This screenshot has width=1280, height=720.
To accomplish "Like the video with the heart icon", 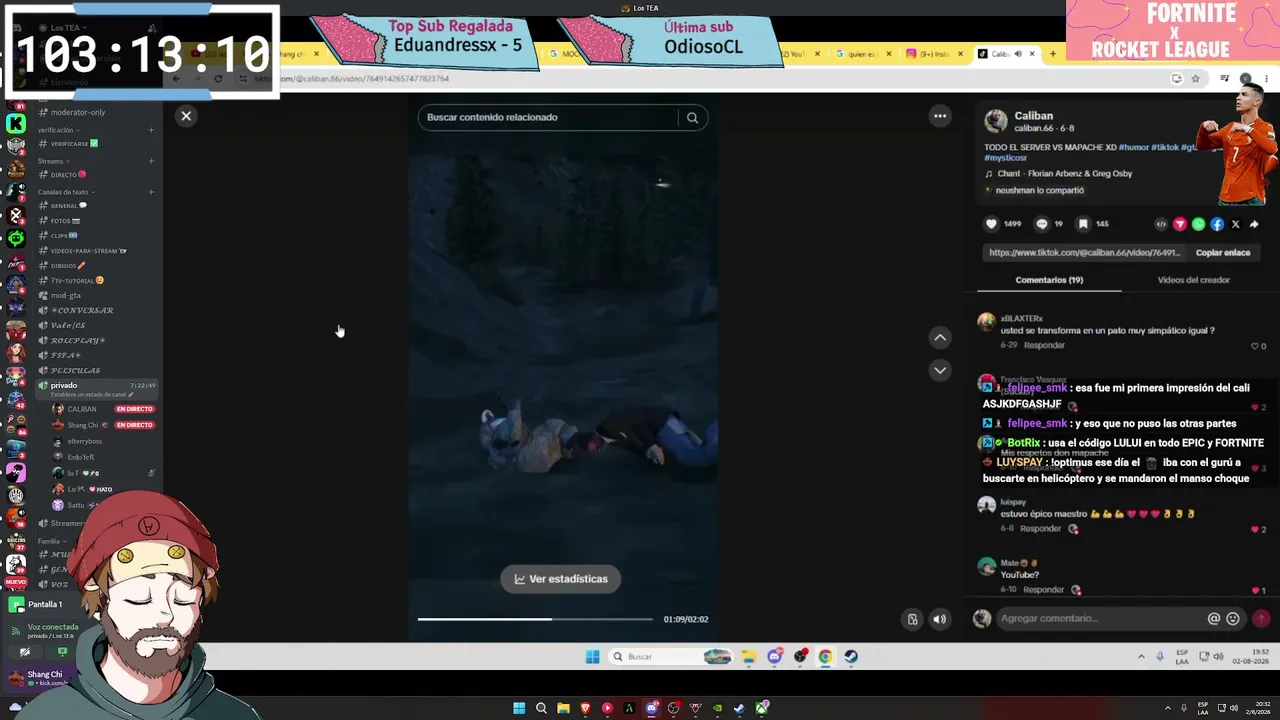I will (991, 224).
